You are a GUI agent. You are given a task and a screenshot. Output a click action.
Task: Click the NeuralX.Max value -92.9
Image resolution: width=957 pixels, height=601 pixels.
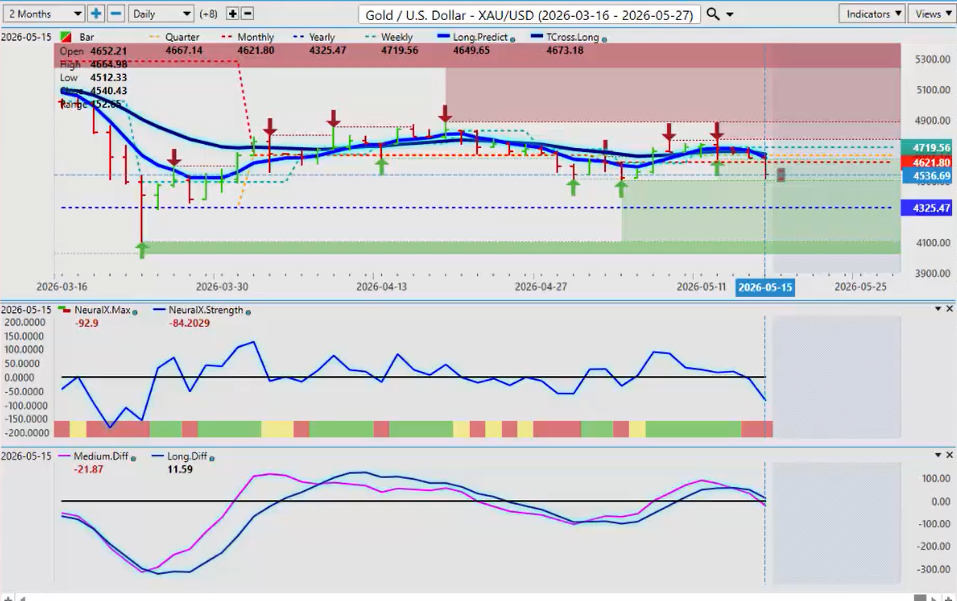[86, 323]
